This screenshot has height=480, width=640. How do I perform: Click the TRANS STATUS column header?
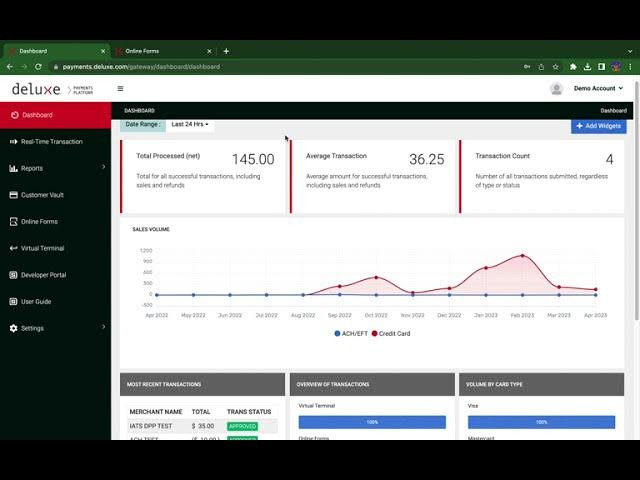(x=249, y=412)
